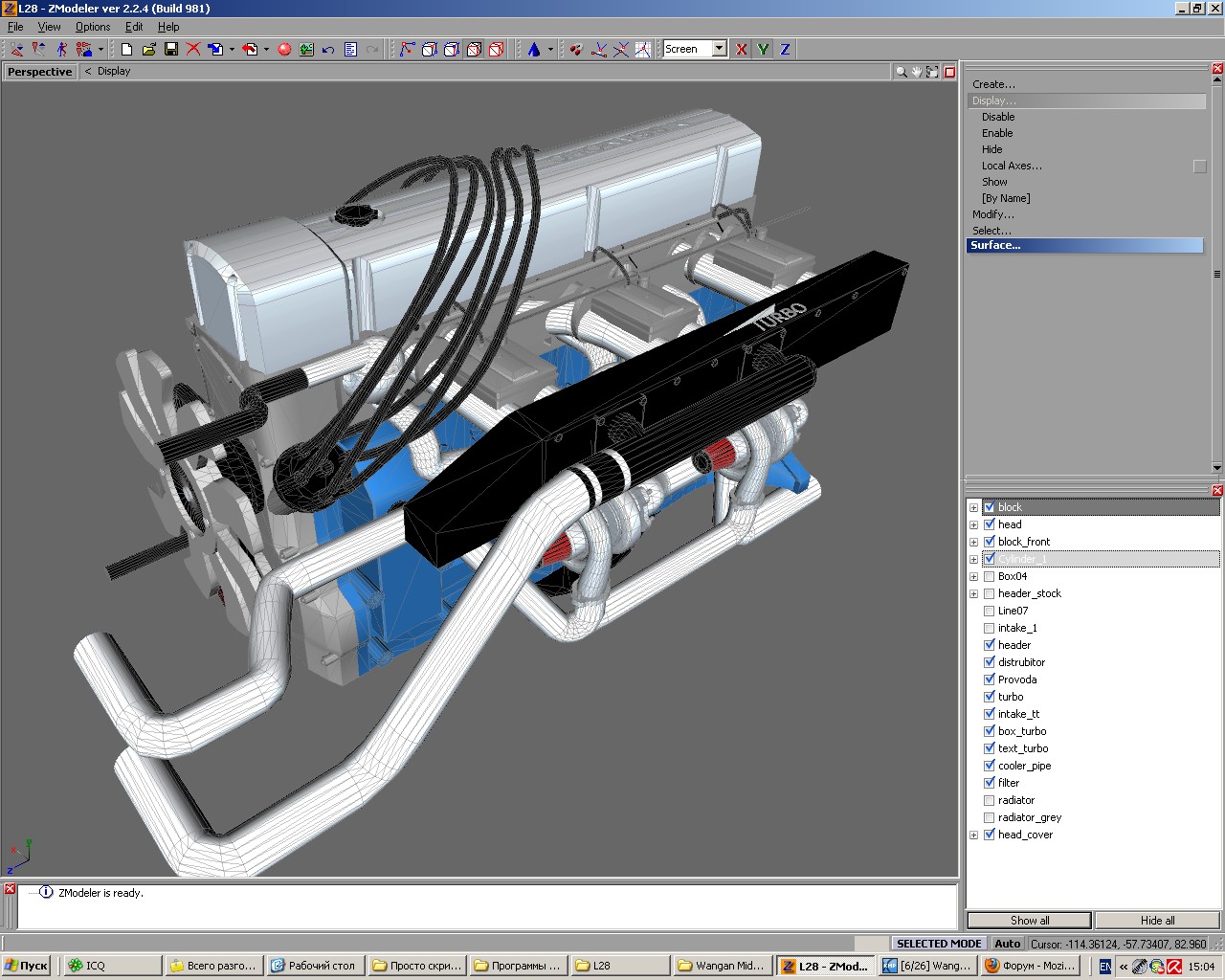
Task: Click the Save file toolbar icon
Action: (171, 49)
